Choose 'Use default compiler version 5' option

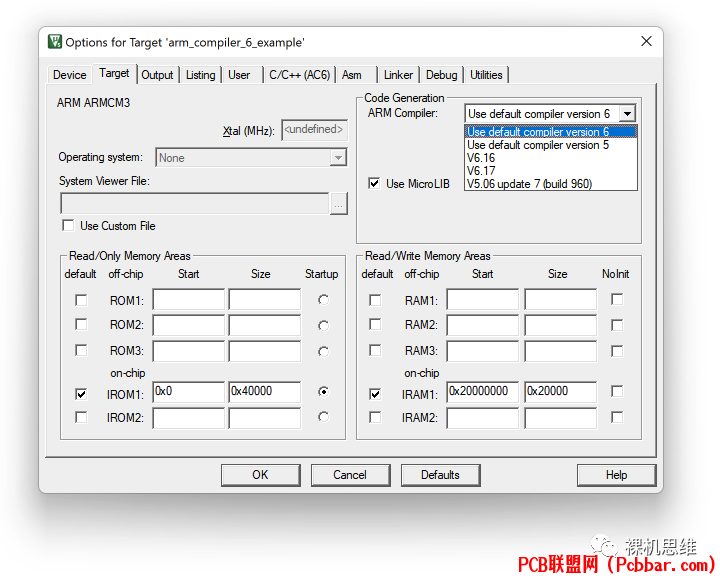pyautogui.click(x=551, y=145)
